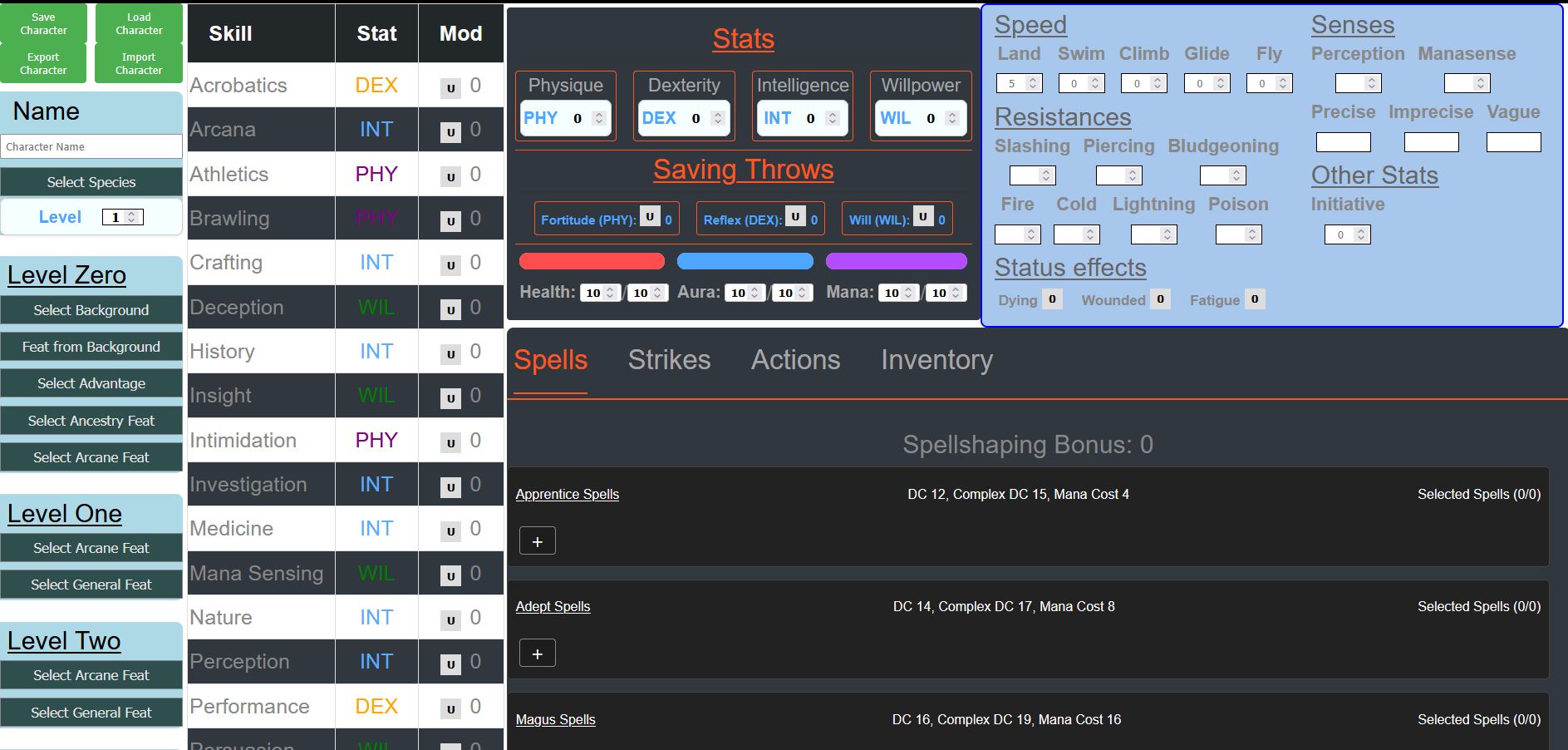
Task: Raise the PHY stat with its stepper arrow
Action: (601, 115)
